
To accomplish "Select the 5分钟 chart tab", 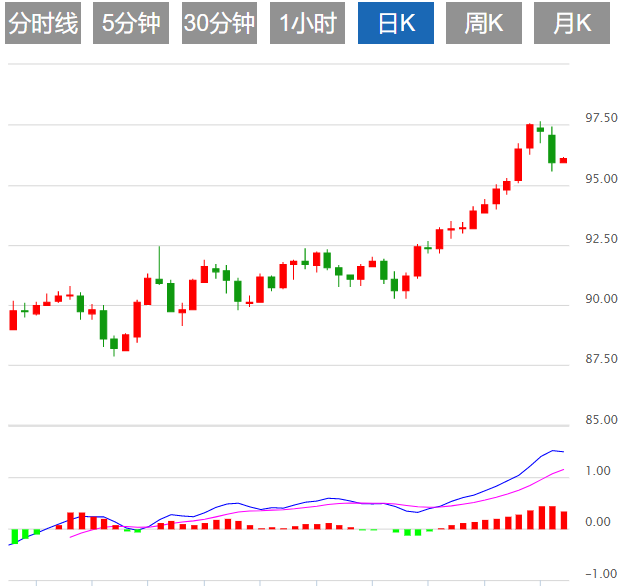I will [x=131, y=24].
